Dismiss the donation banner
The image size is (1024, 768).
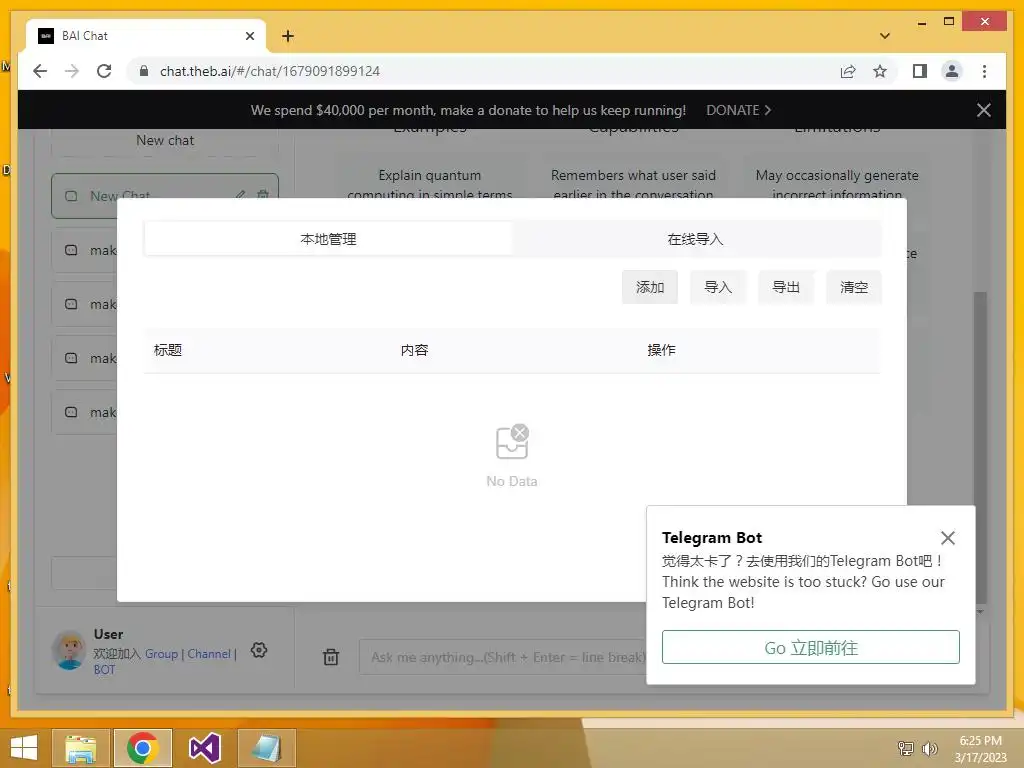pos(984,110)
